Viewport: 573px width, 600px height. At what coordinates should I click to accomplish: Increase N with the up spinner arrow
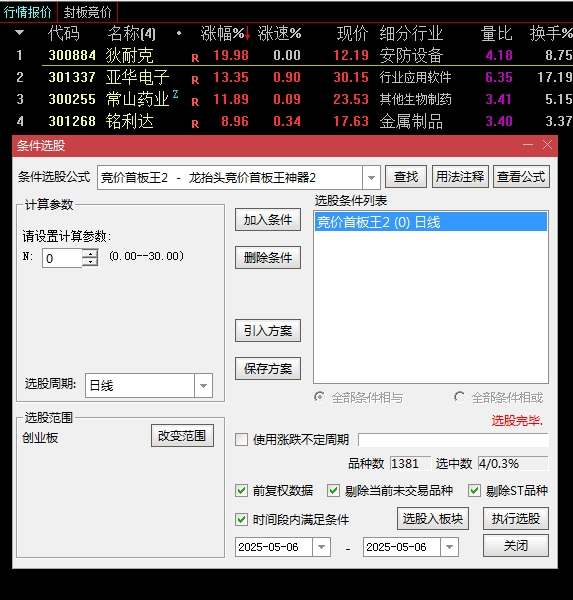[90, 253]
